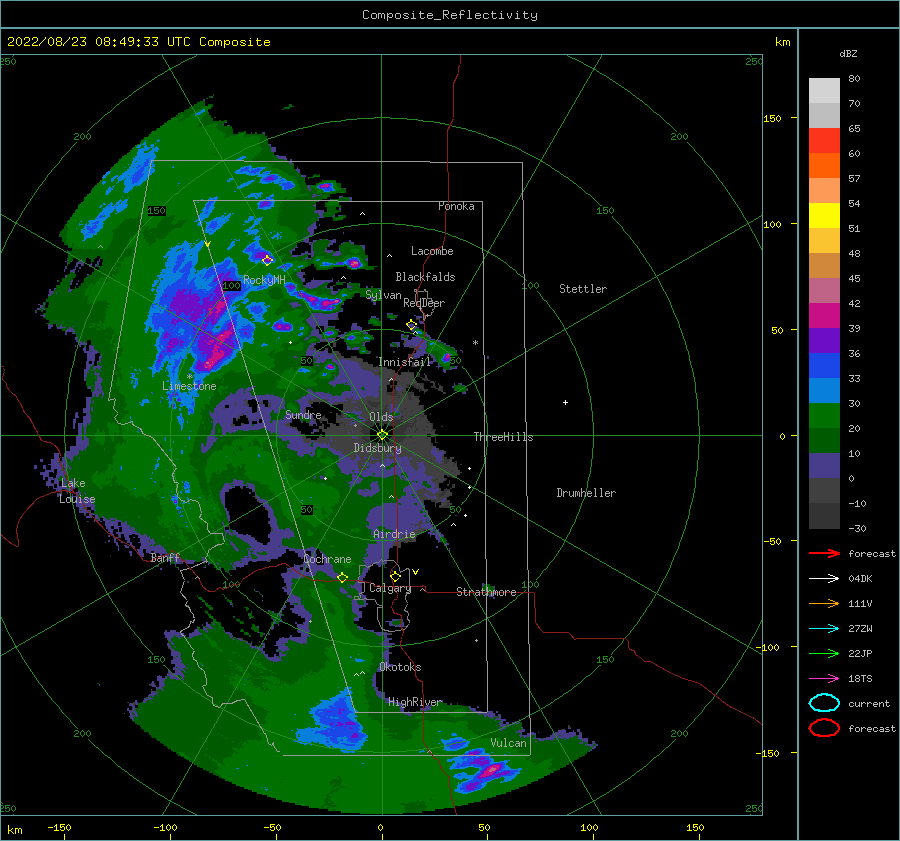Click the blue 36 dBZ legend swatch
Viewport: 900px width, 841px height.
tap(824, 365)
